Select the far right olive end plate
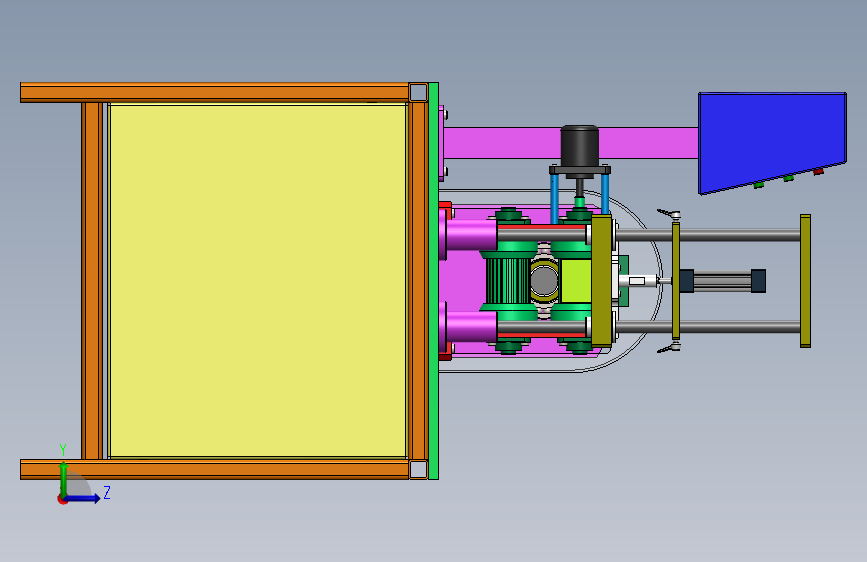Image resolution: width=867 pixels, height=562 pixels. tap(806, 281)
